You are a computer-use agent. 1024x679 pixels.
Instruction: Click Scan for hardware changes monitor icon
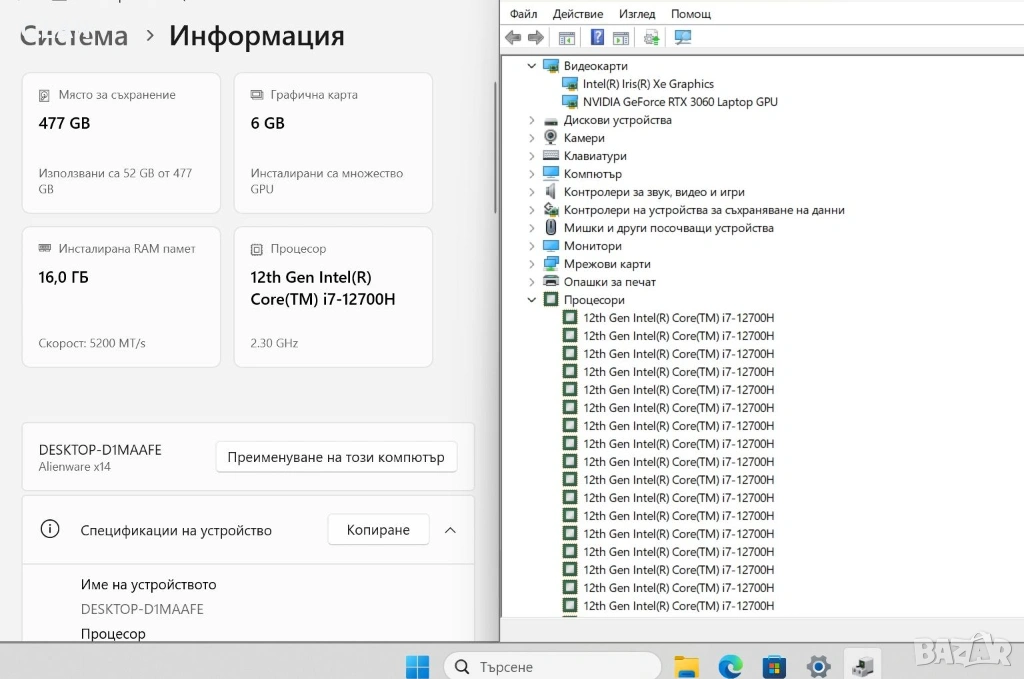[683, 38]
